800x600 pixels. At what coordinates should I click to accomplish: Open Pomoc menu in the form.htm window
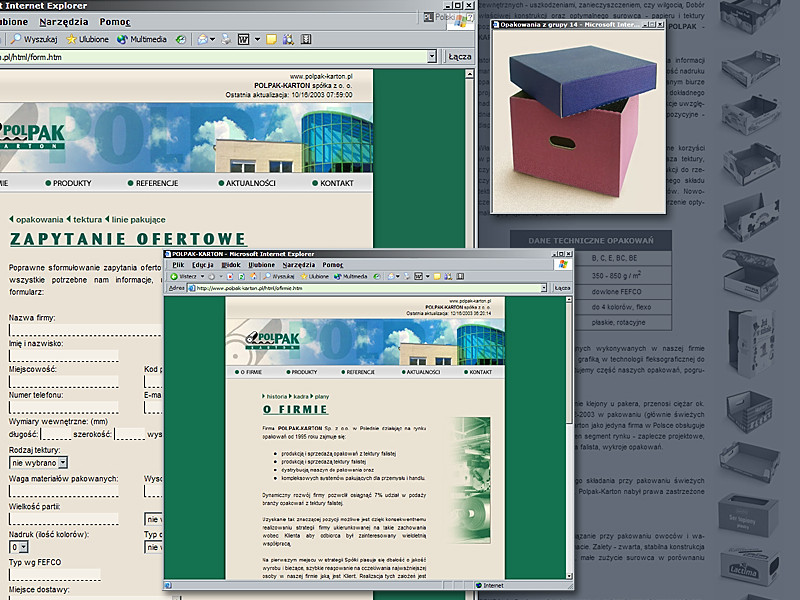tap(115, 22)
